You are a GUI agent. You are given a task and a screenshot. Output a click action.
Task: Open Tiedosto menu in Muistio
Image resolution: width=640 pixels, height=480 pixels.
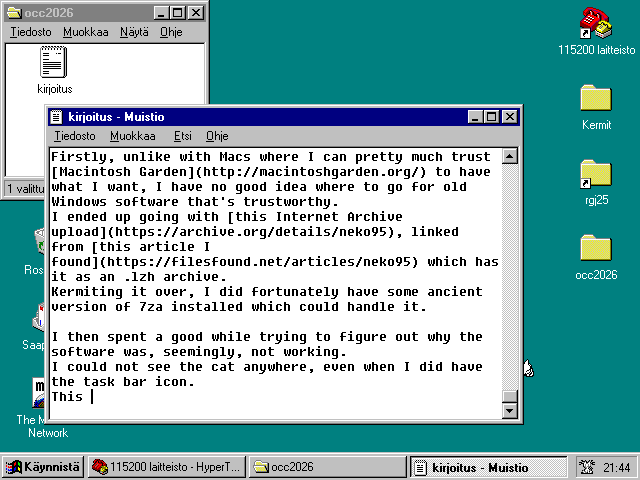75,136
